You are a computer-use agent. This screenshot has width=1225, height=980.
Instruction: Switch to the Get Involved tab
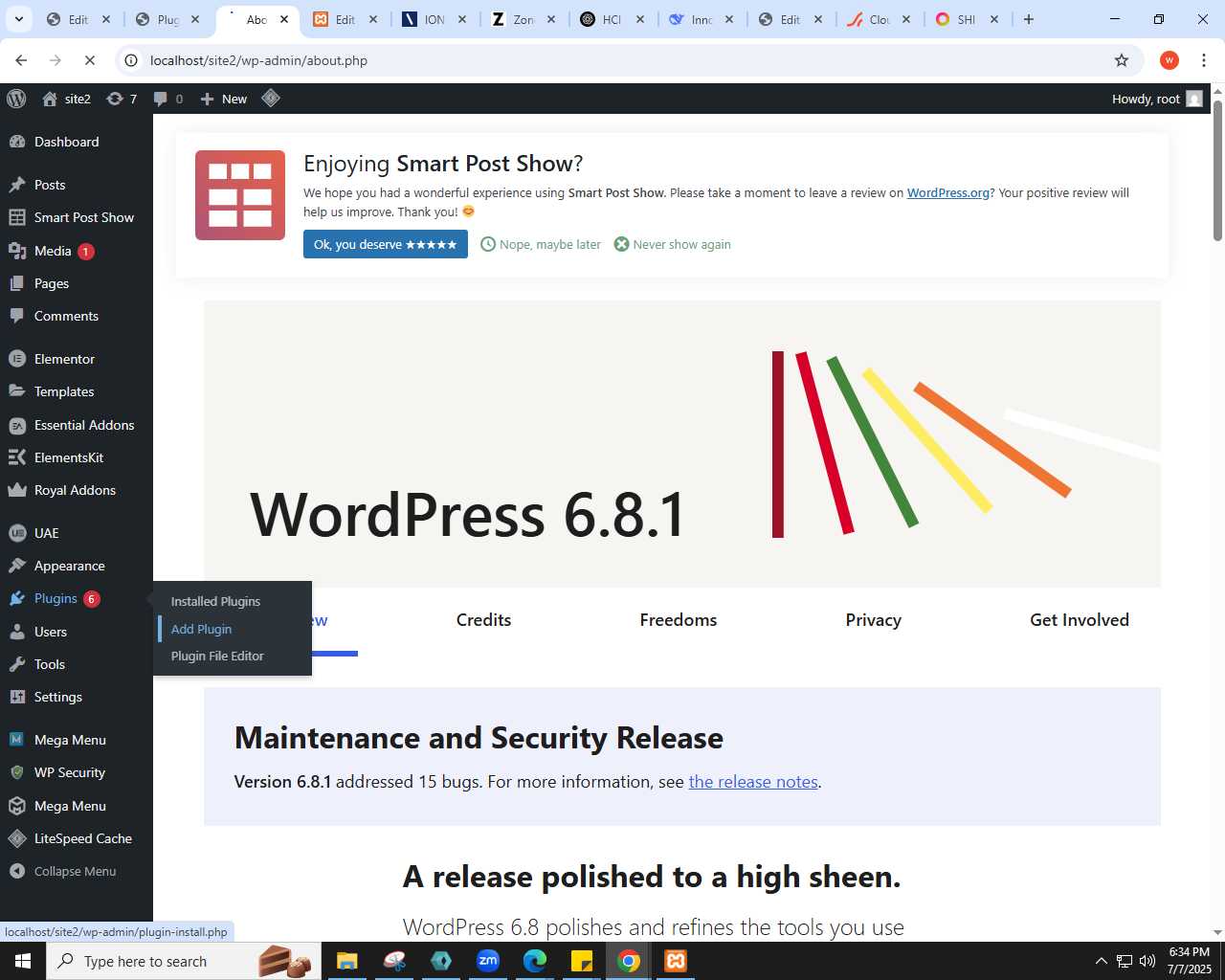(1080, 620)
